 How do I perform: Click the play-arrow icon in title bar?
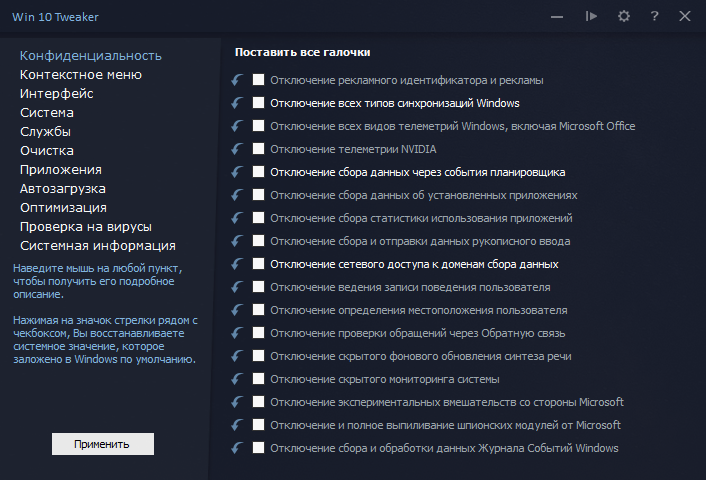point(591,16)
